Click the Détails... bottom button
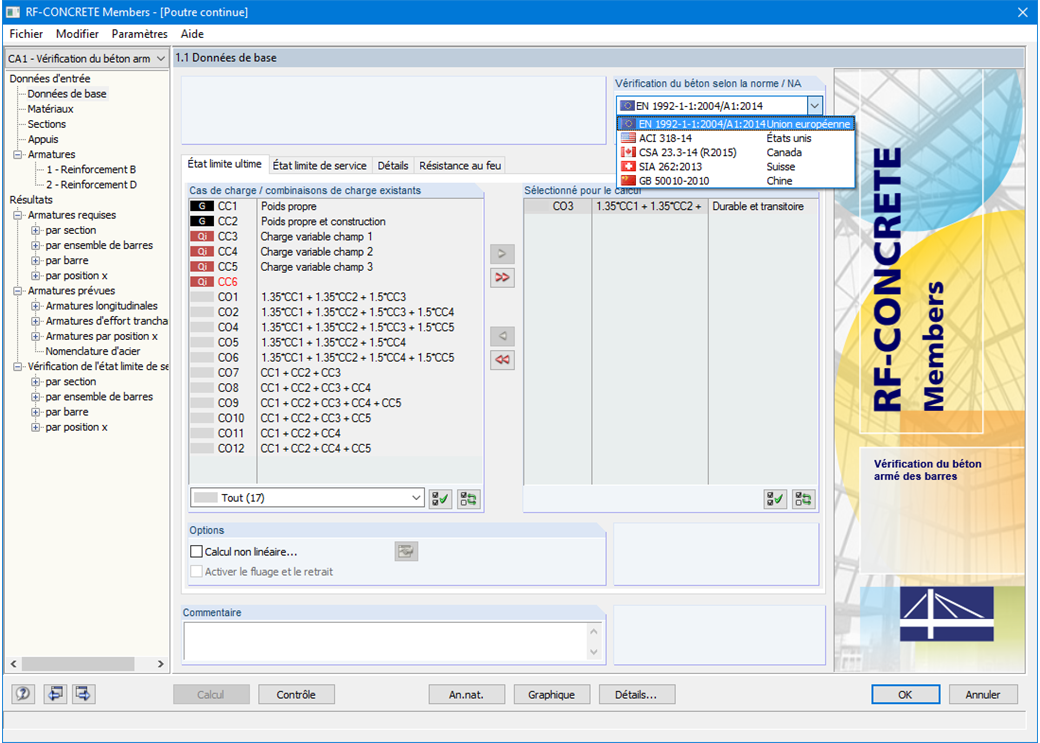 [x=636, y=695]
